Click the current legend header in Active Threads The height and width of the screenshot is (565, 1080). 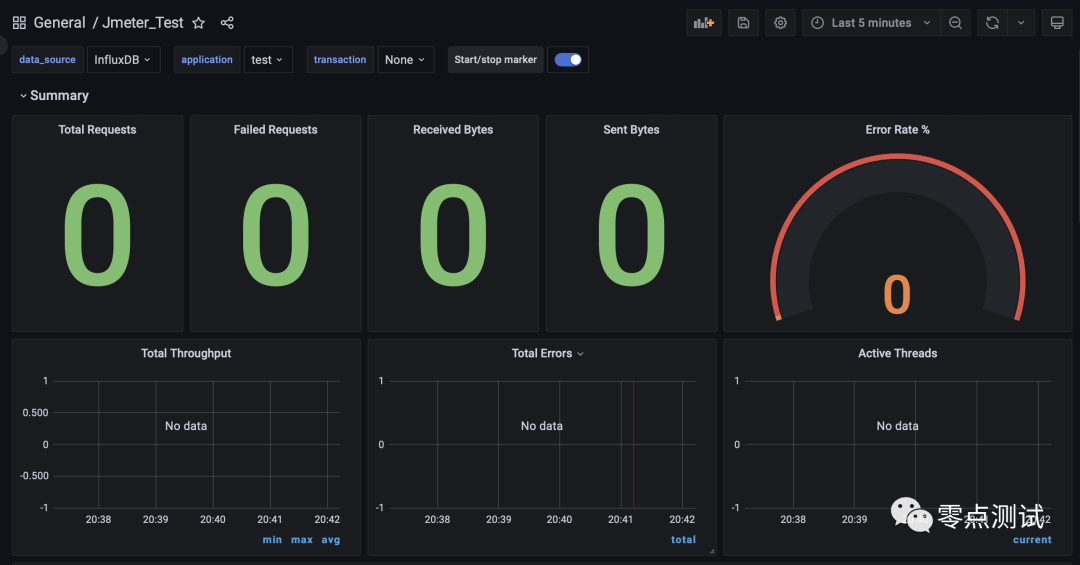[1032, 540]
